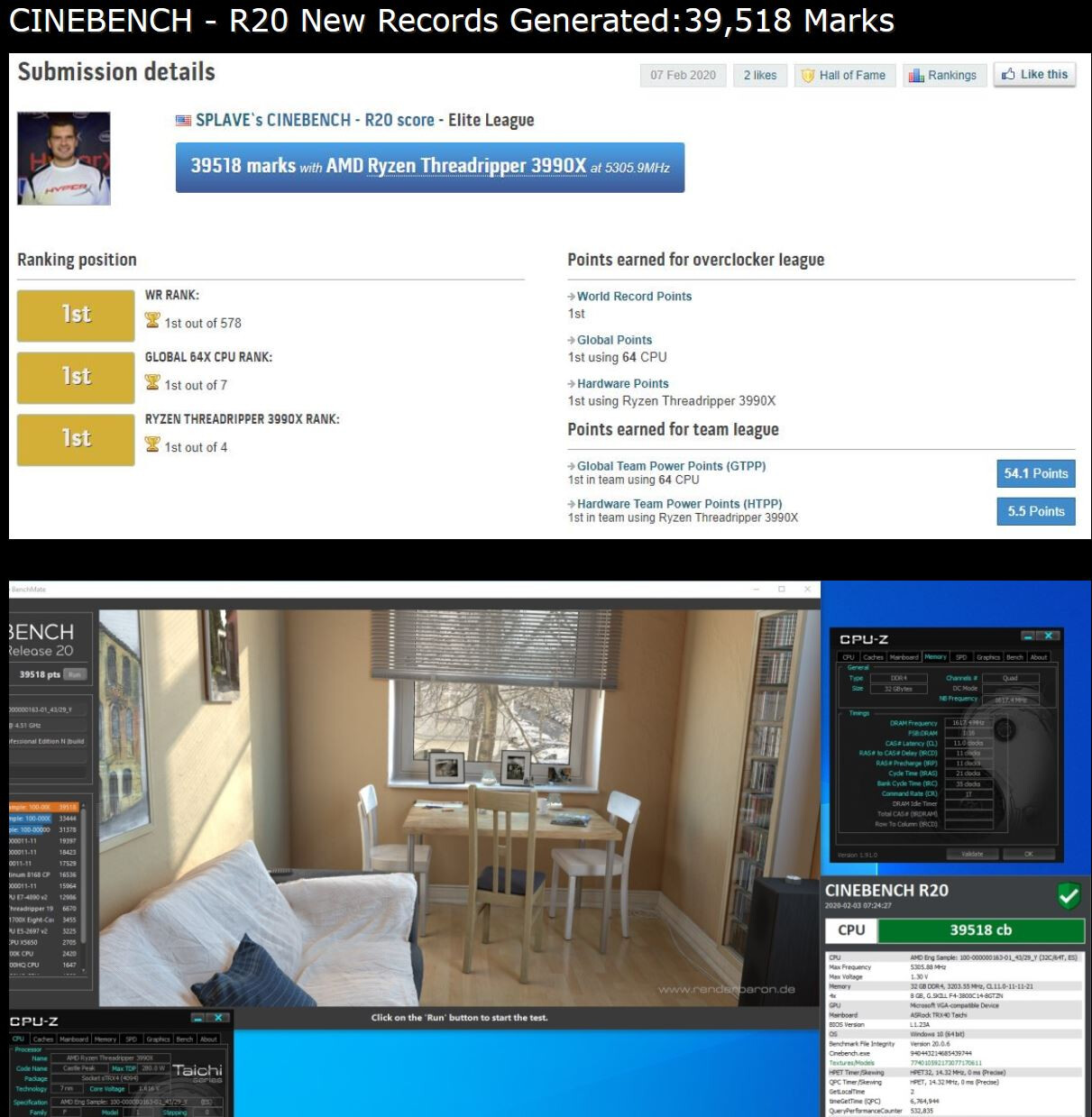1092x1117 pixels.
Task: Open the Hardware Points link
Action: [x=622, y=384]
